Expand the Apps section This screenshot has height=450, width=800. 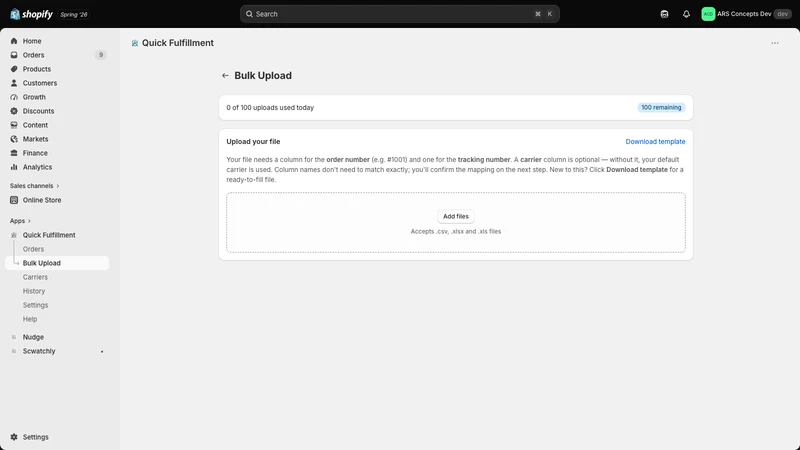pos(20,221)
